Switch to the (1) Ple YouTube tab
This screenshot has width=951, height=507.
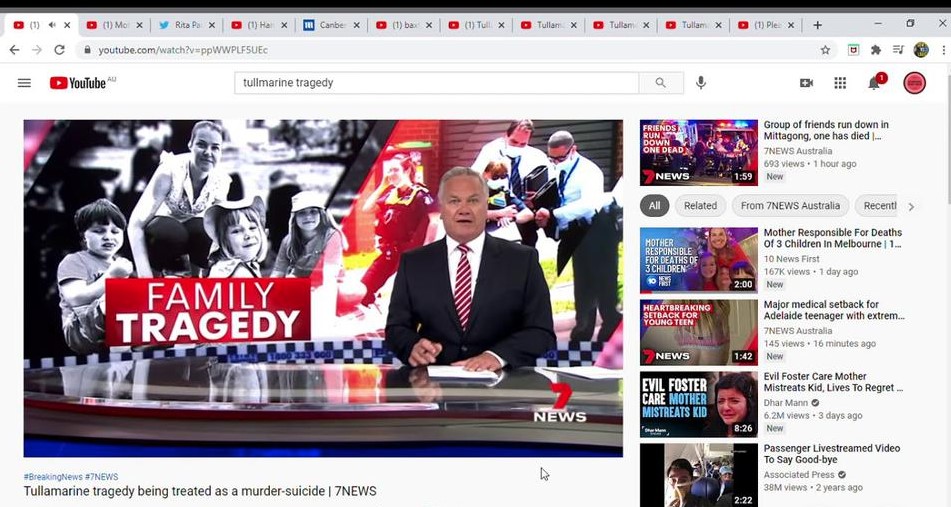tap(766, 25)
